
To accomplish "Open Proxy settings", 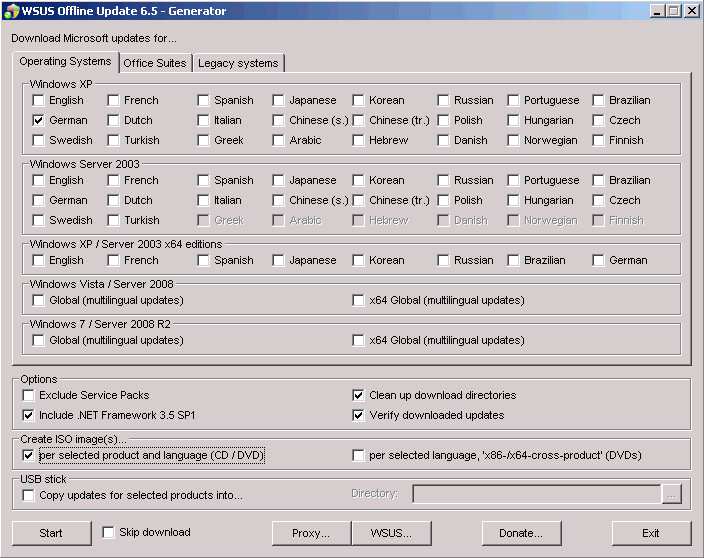I will [x=311, y=533].
